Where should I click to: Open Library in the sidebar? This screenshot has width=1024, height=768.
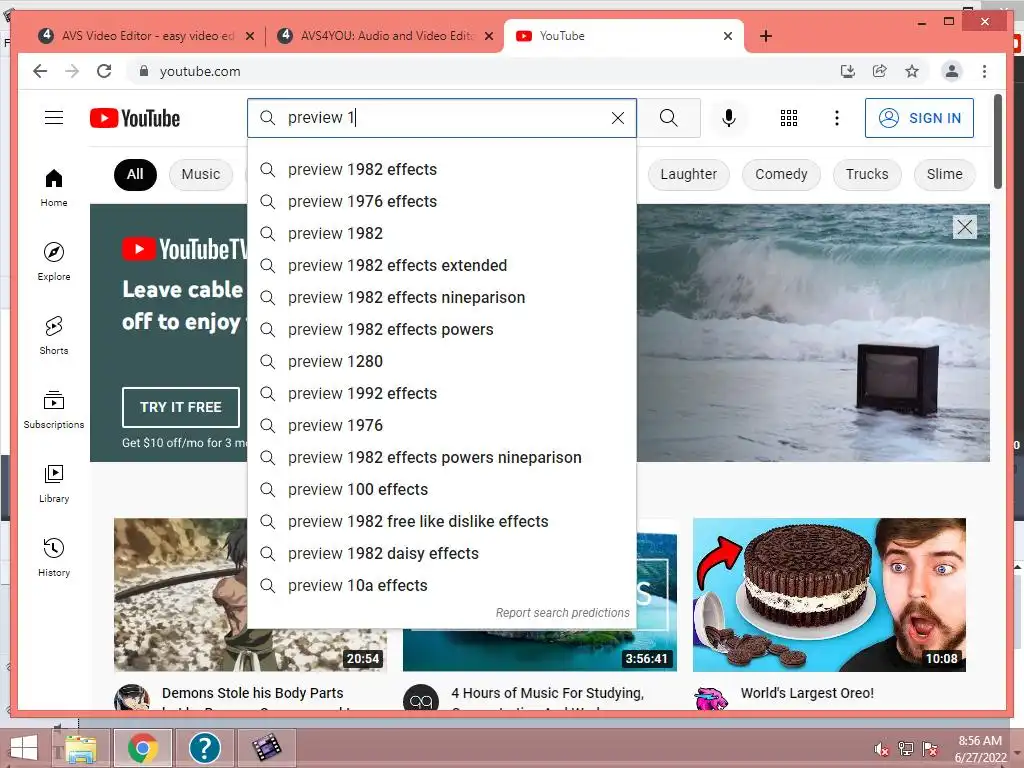(x=54, y=483)
